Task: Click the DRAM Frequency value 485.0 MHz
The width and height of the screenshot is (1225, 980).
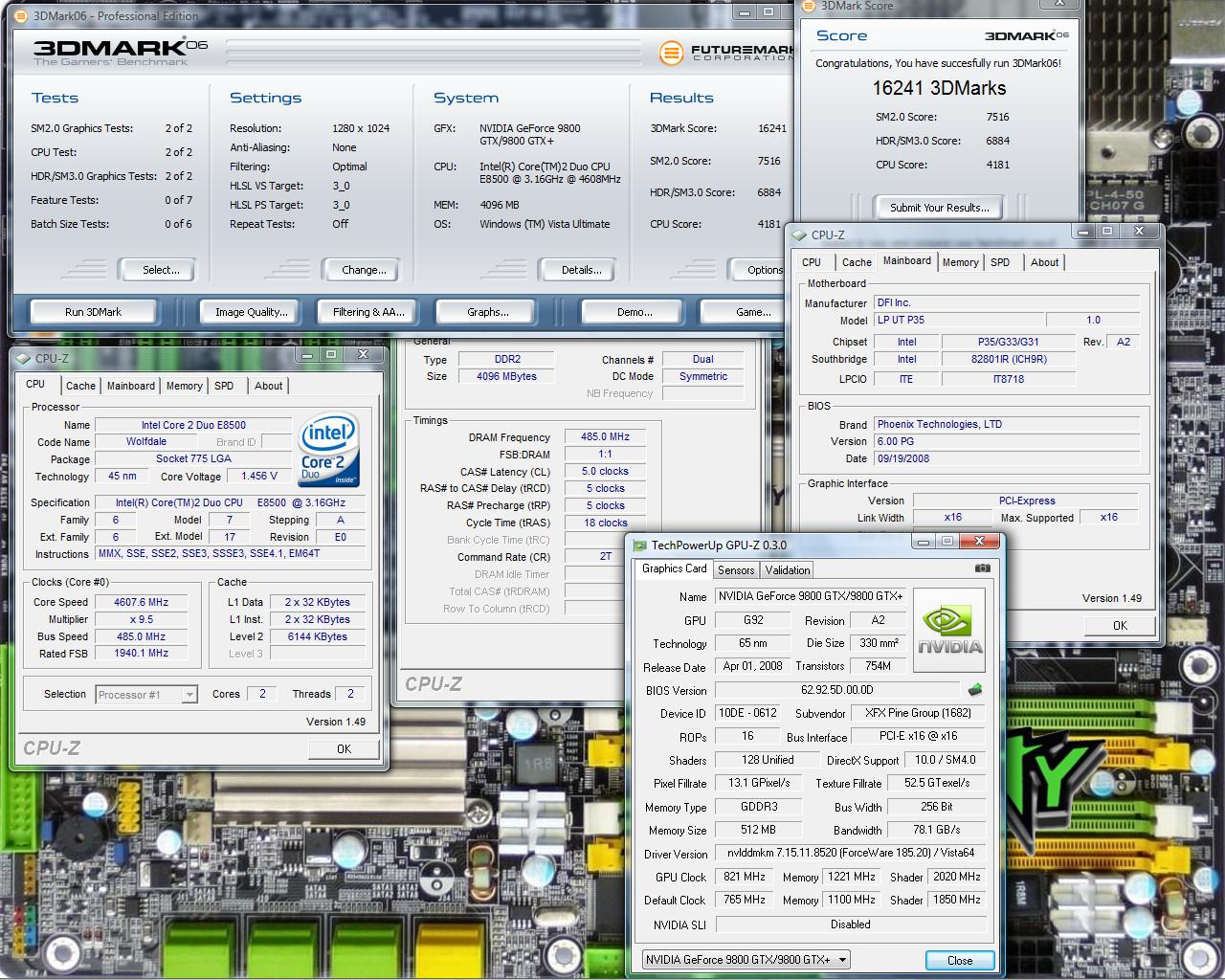Action: (x=606, y=436)
